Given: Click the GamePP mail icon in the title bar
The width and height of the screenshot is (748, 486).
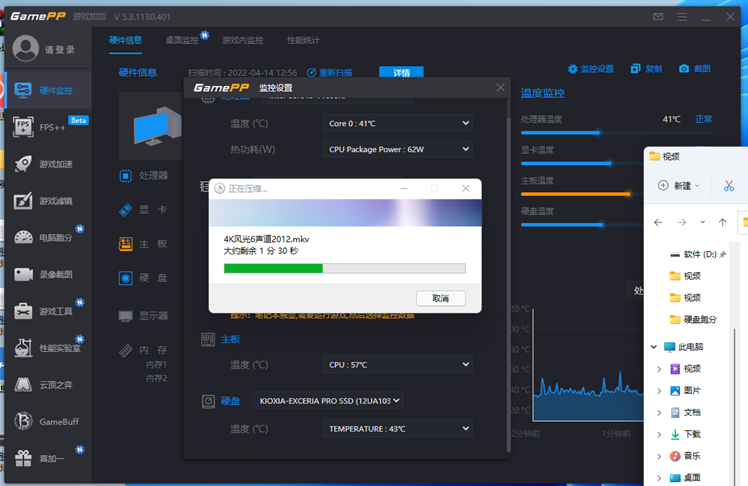Looking at the screenshot, I should pos(658,17).
